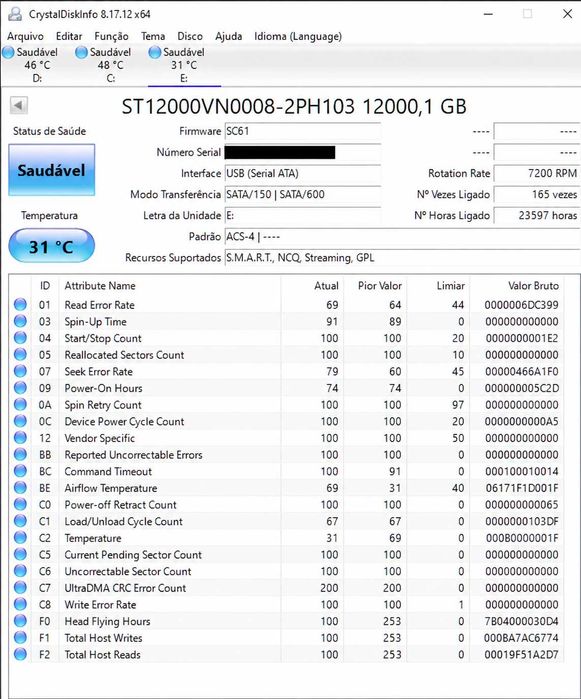Click status orb of Spin Retry Count row
The width and height of the screenshot is (581, 699).
tap(20, 404)
